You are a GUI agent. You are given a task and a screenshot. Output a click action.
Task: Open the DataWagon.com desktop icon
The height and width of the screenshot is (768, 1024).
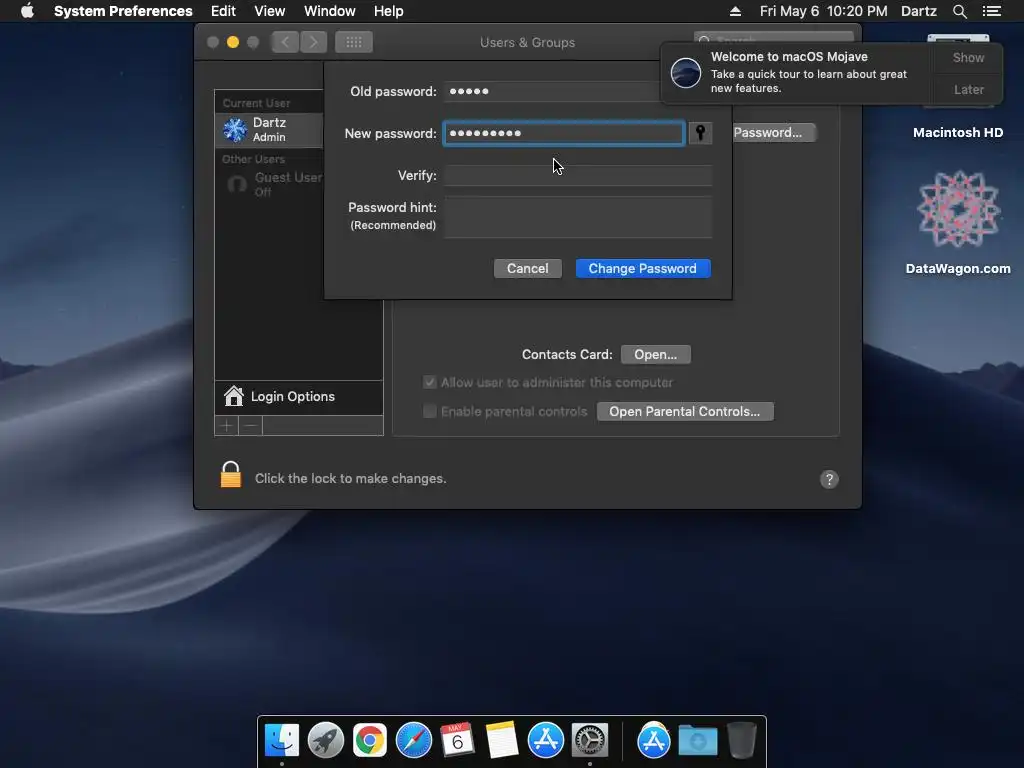pyautogui.click(x=958, y=209)
